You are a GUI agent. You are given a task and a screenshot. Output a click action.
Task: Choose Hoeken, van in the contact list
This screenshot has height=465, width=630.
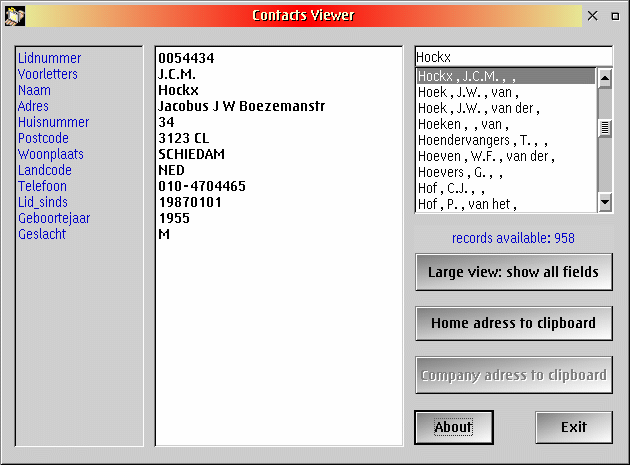click(x=505, y=124)
